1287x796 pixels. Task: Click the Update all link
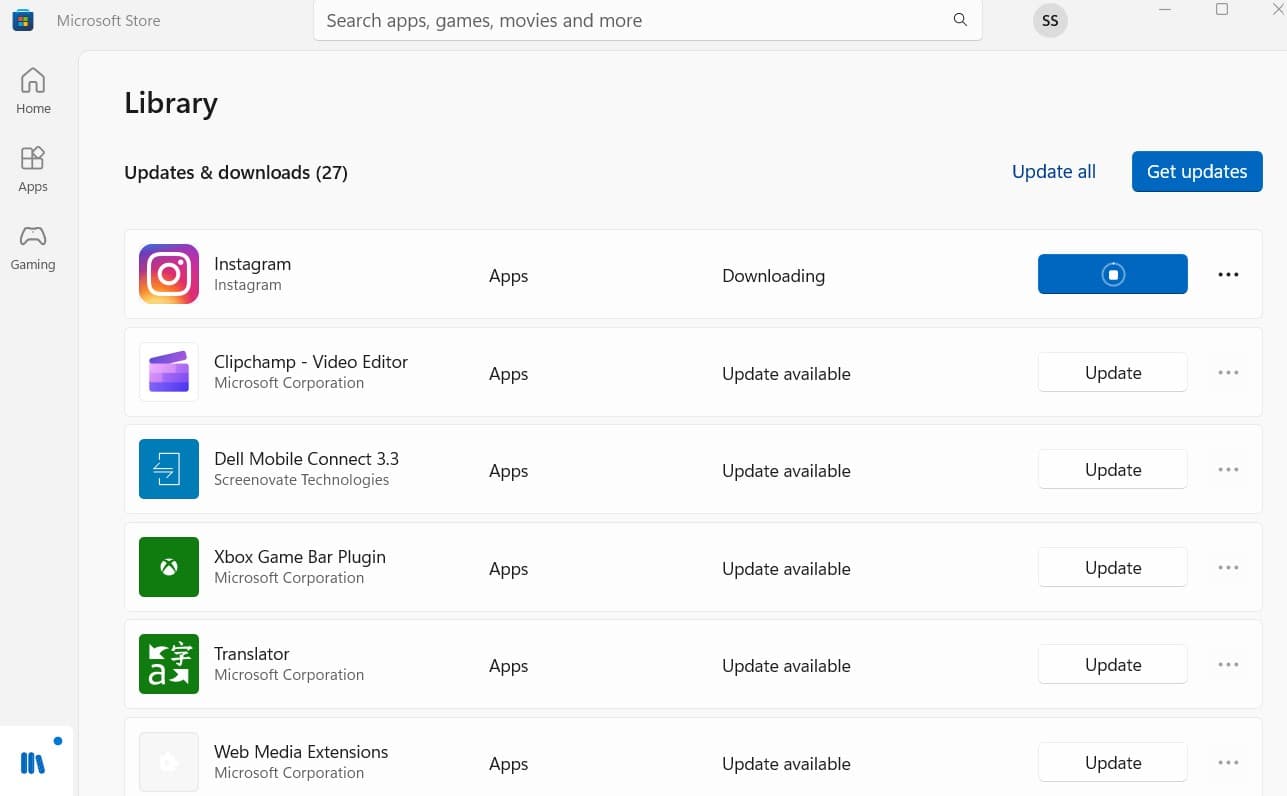point(1053,172)
